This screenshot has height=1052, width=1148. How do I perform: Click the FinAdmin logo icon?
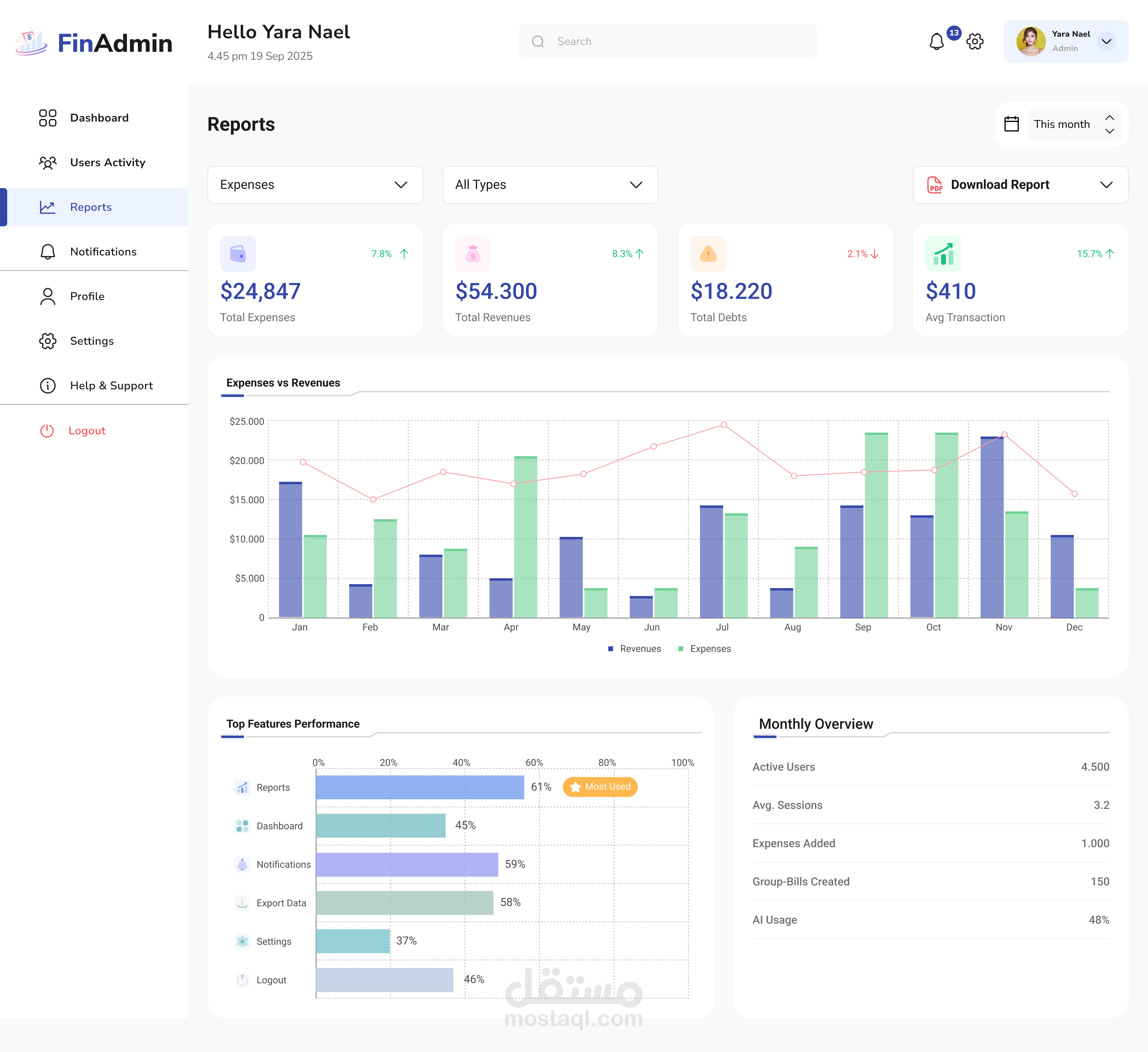[31, 43]
